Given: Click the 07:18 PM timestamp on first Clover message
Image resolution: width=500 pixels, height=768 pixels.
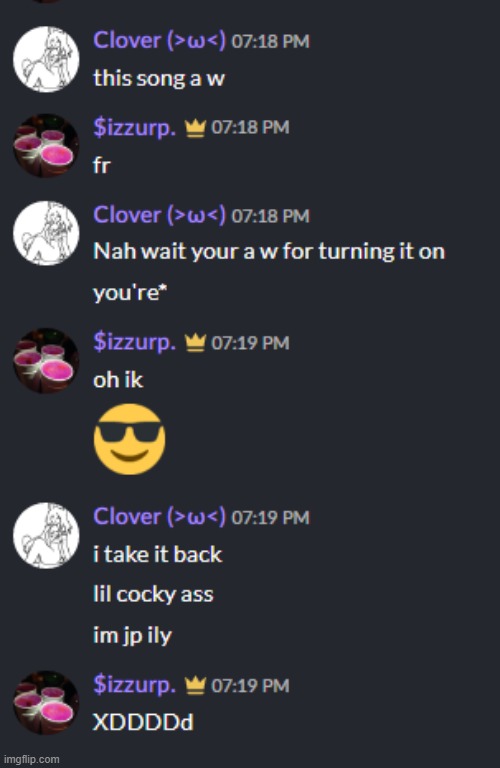Looking at the screenshot, I should tap(270, 42).
